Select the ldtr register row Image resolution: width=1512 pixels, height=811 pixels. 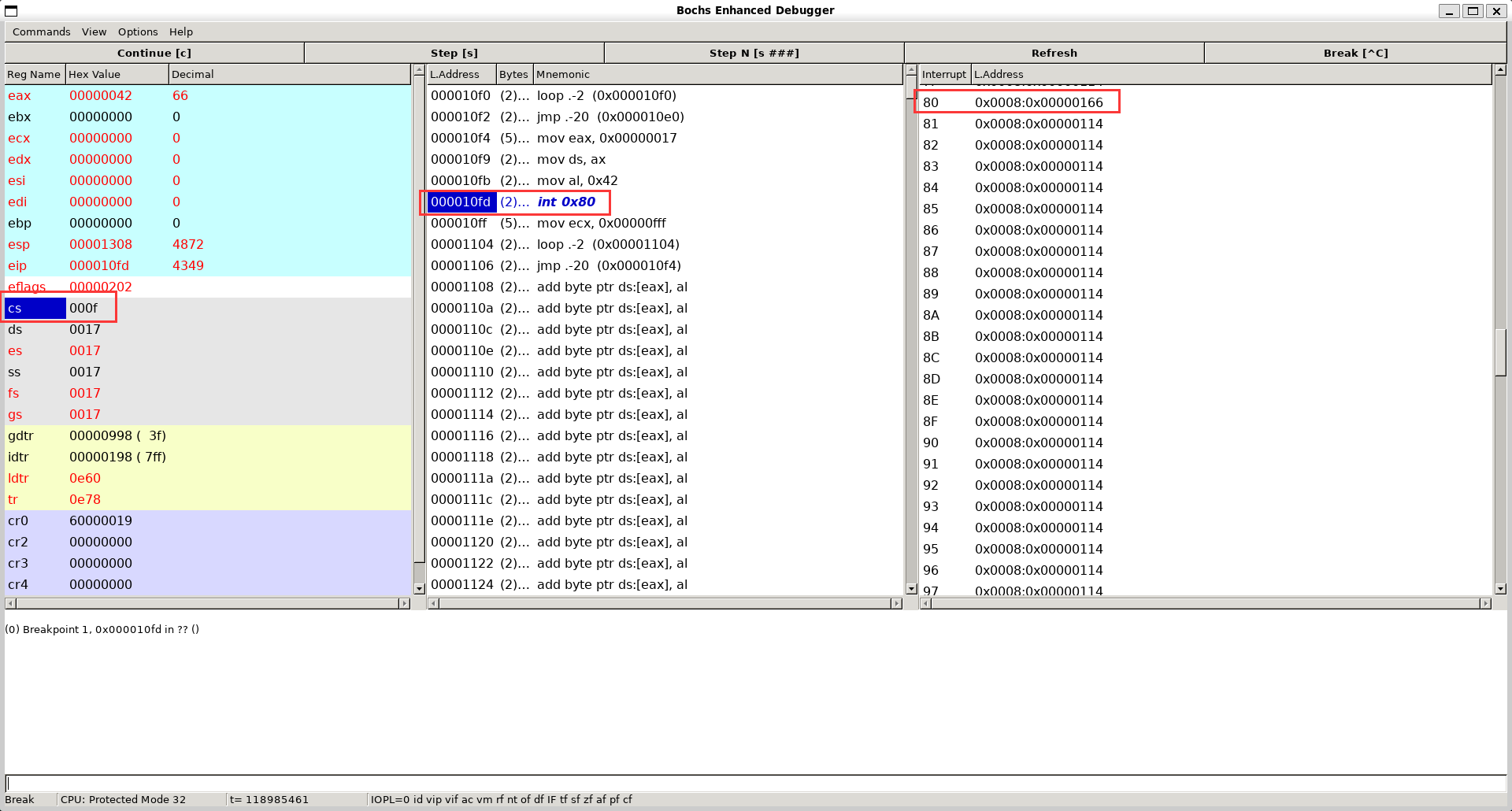208,478
